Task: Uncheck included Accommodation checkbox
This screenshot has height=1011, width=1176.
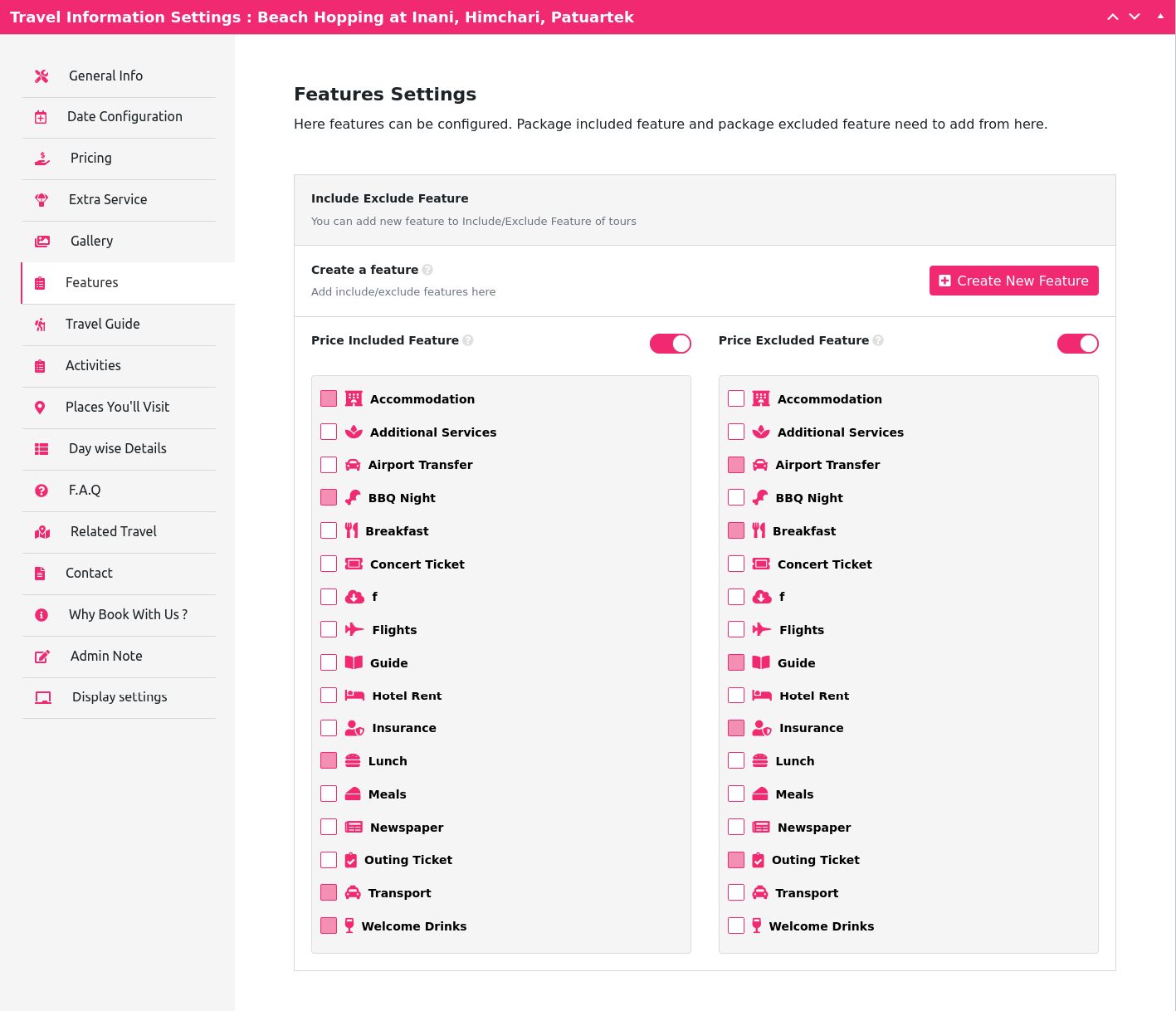Action: coord(329,398)
